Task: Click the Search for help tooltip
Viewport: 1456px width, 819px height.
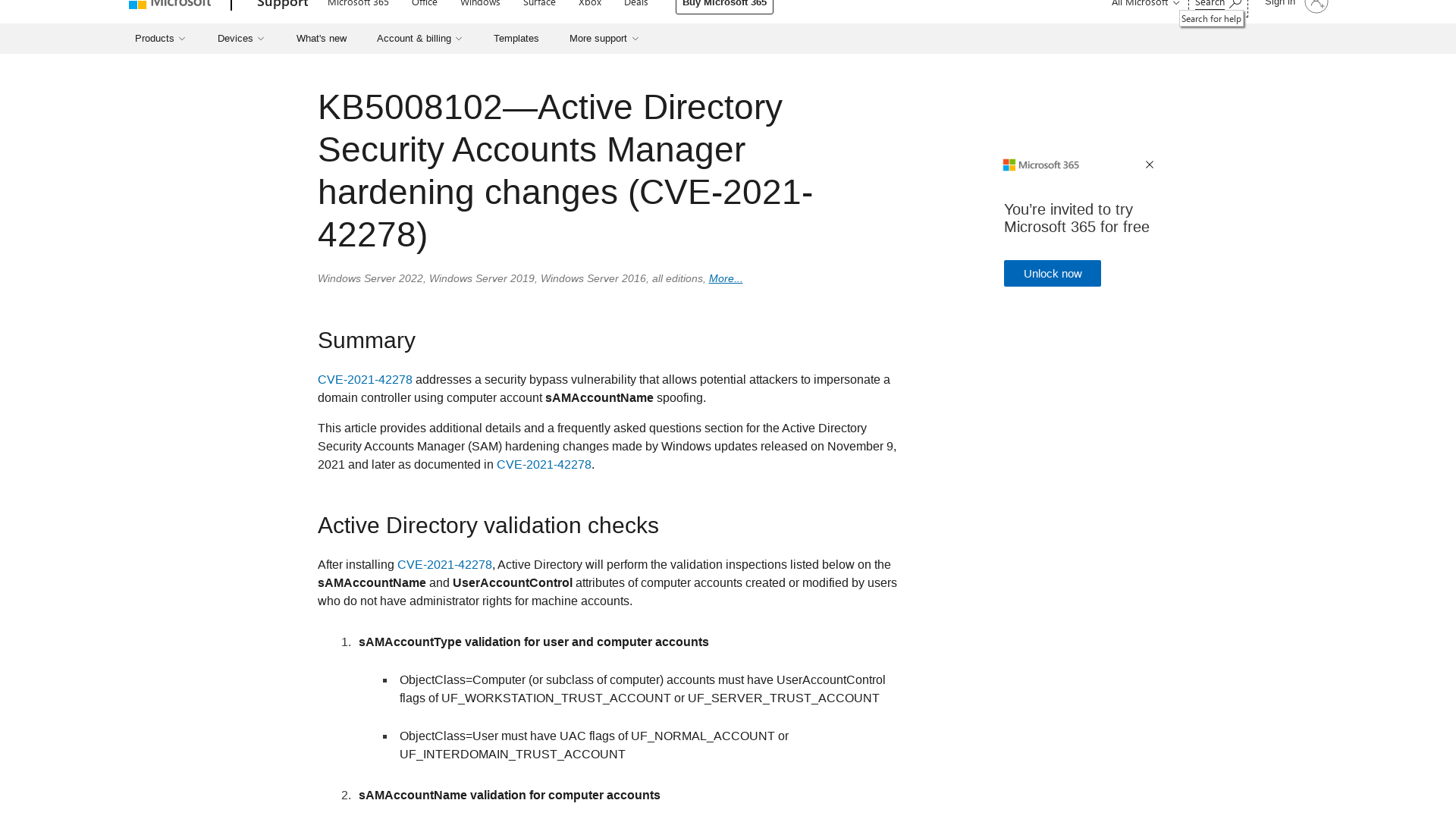Action: pyautogui.click(x=1211, y=19)
